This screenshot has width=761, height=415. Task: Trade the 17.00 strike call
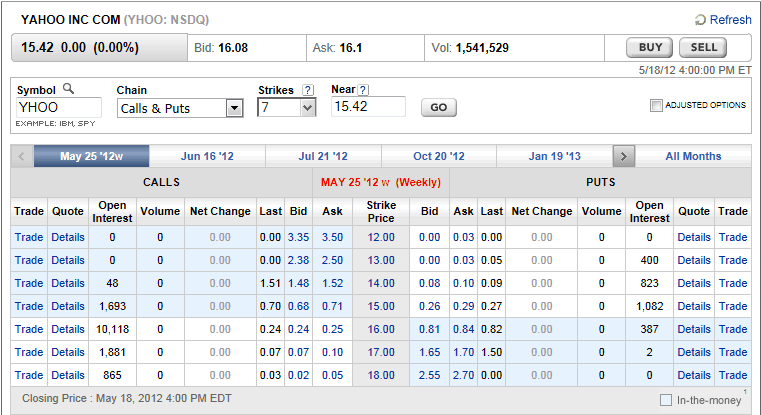click(x=29, y=352)
